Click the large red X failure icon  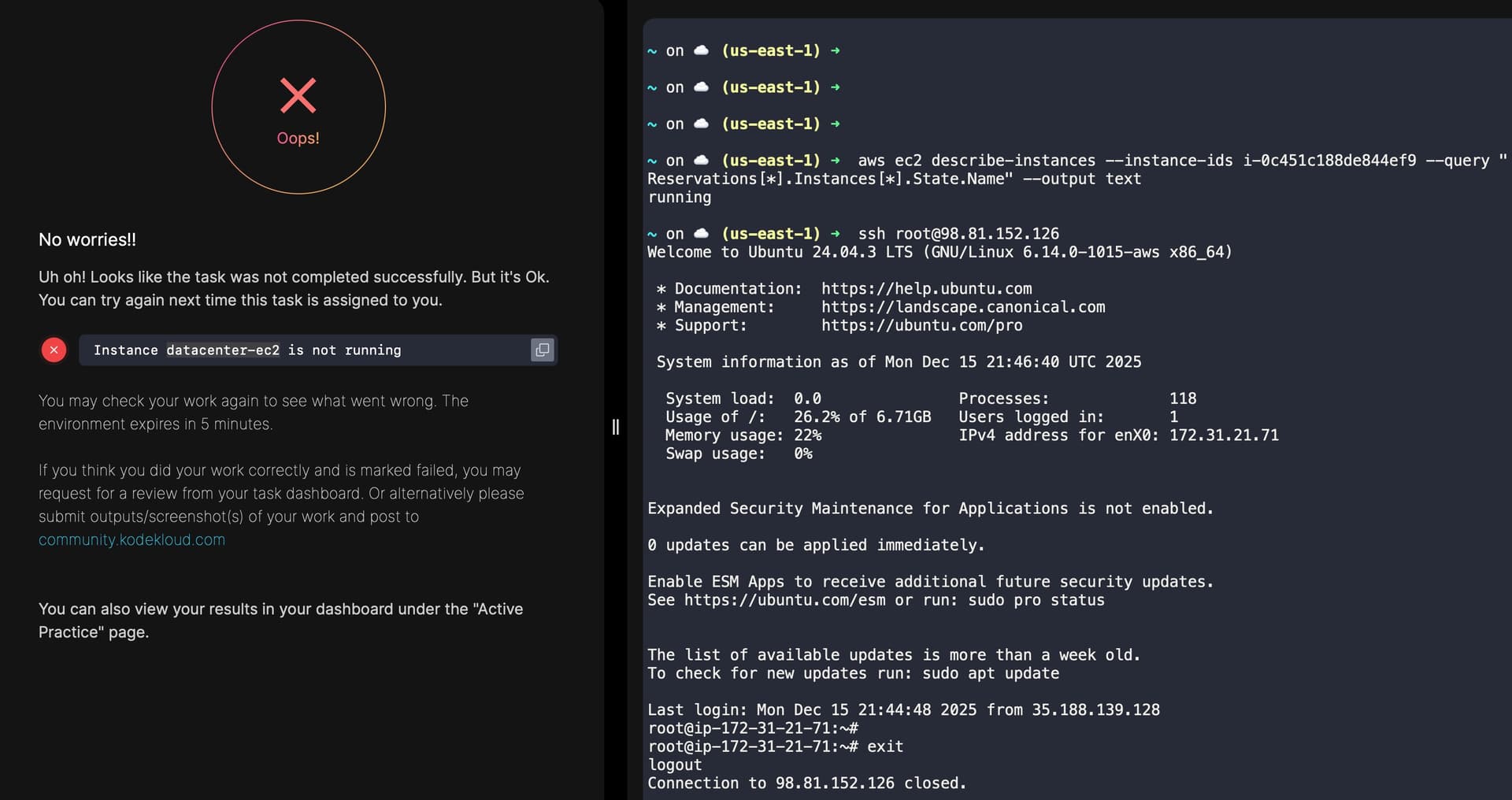[298, 96]
